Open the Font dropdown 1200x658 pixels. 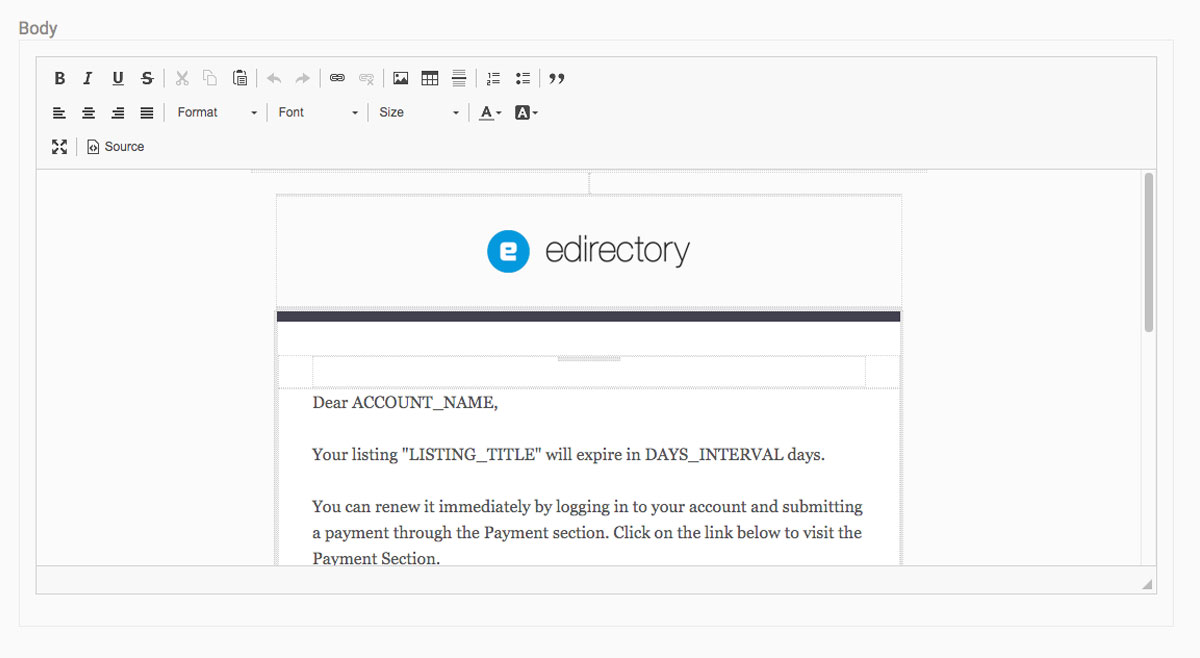tap(318, 113)
